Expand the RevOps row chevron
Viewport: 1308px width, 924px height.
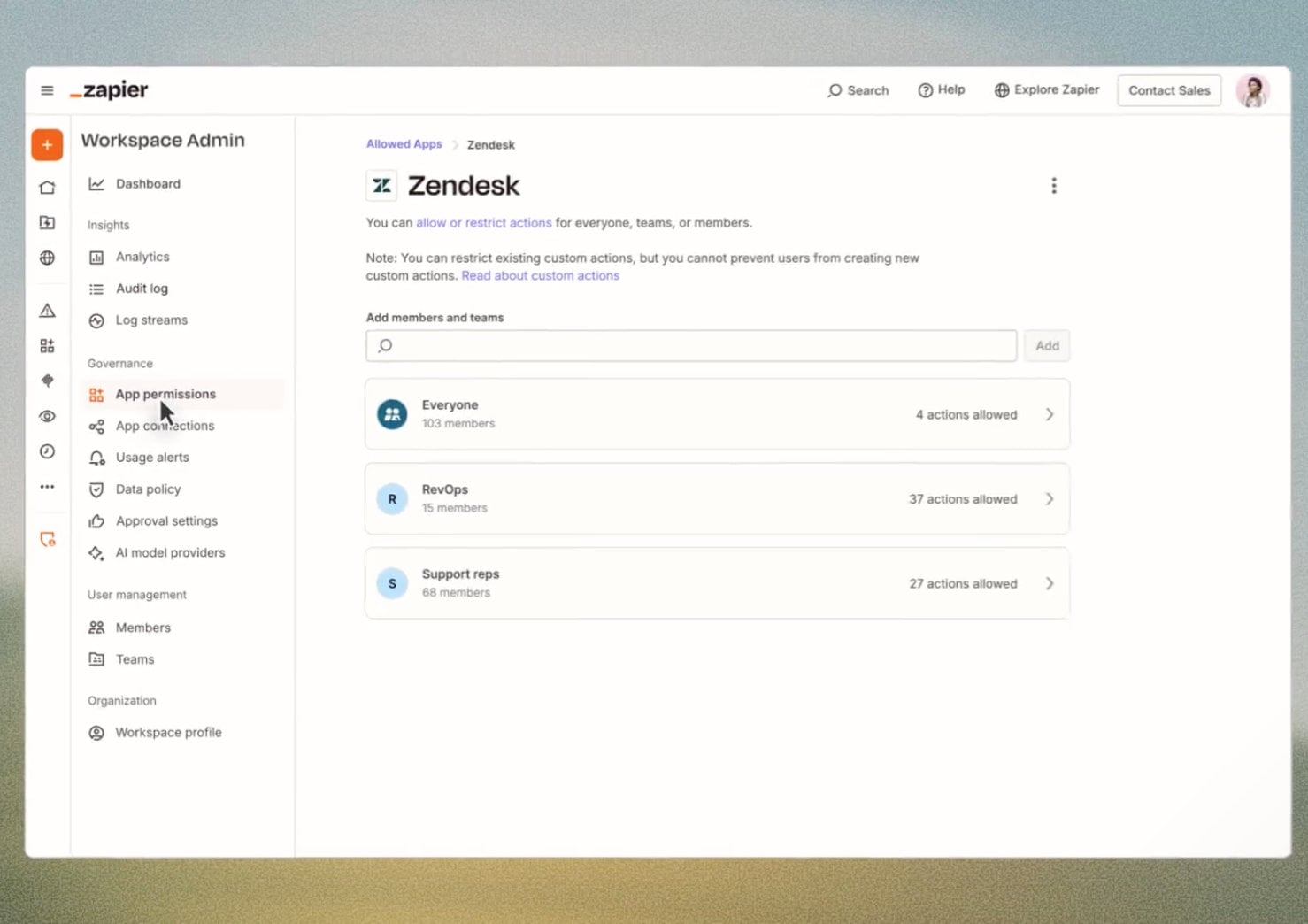(1050, 499)
